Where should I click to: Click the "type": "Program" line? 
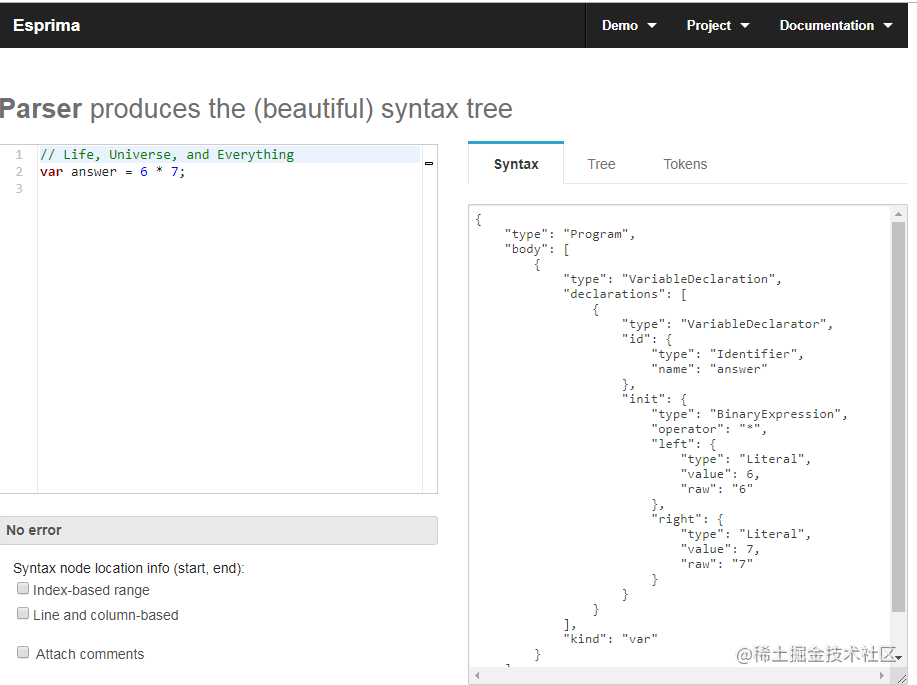[570, 234]
